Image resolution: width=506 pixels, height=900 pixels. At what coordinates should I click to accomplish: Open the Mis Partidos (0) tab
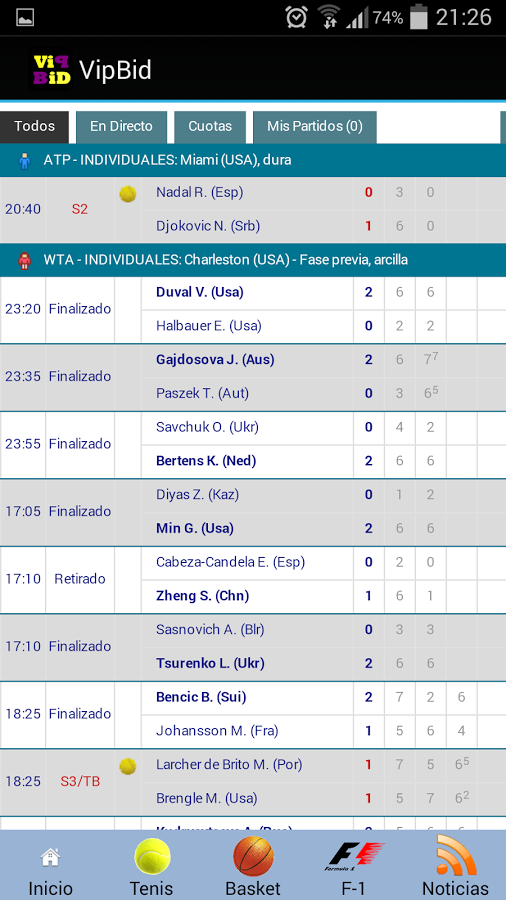[314, 127]
